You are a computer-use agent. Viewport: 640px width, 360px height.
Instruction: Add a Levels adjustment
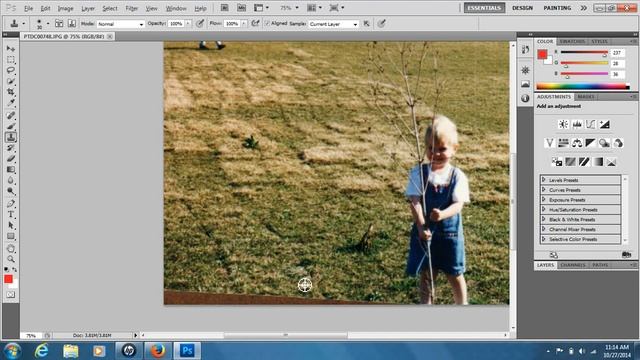pyautogui.click(x=577, y=124)
